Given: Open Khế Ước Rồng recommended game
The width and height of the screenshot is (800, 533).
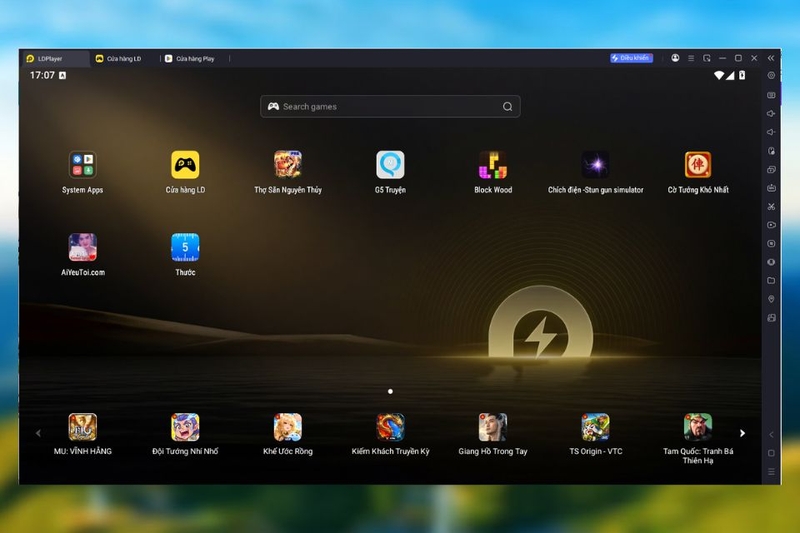Looking at the screenshot, I should tap(288, 427).
